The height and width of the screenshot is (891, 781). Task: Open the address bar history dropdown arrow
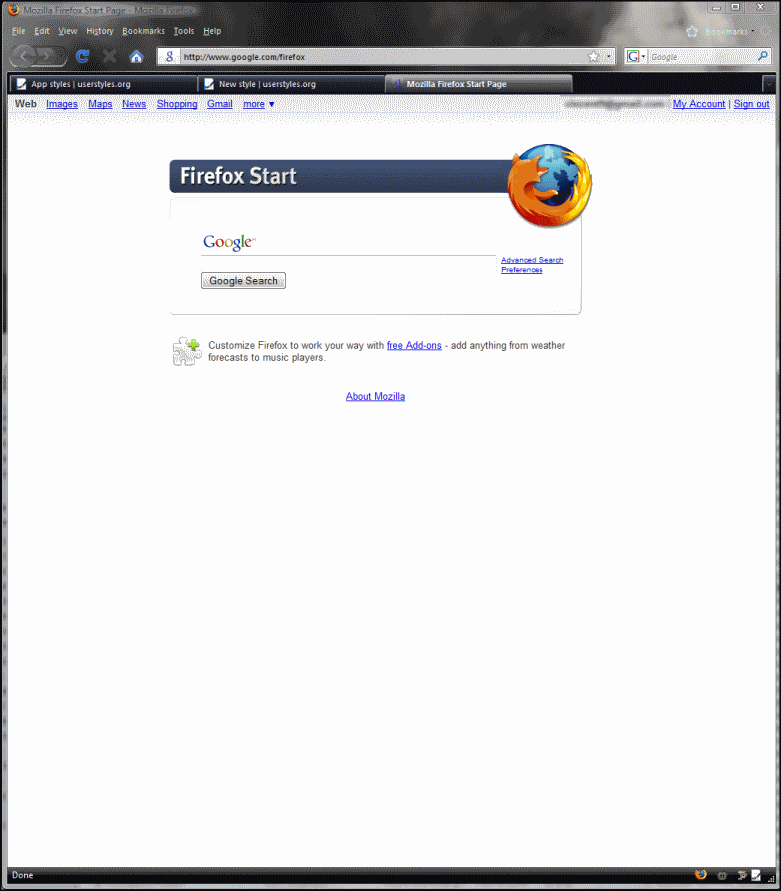tap(609, 56)
